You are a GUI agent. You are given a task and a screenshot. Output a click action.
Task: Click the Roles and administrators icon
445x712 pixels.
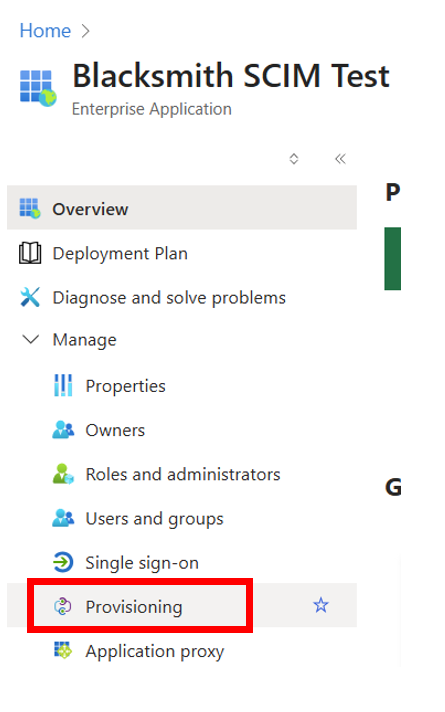[63, 474]
